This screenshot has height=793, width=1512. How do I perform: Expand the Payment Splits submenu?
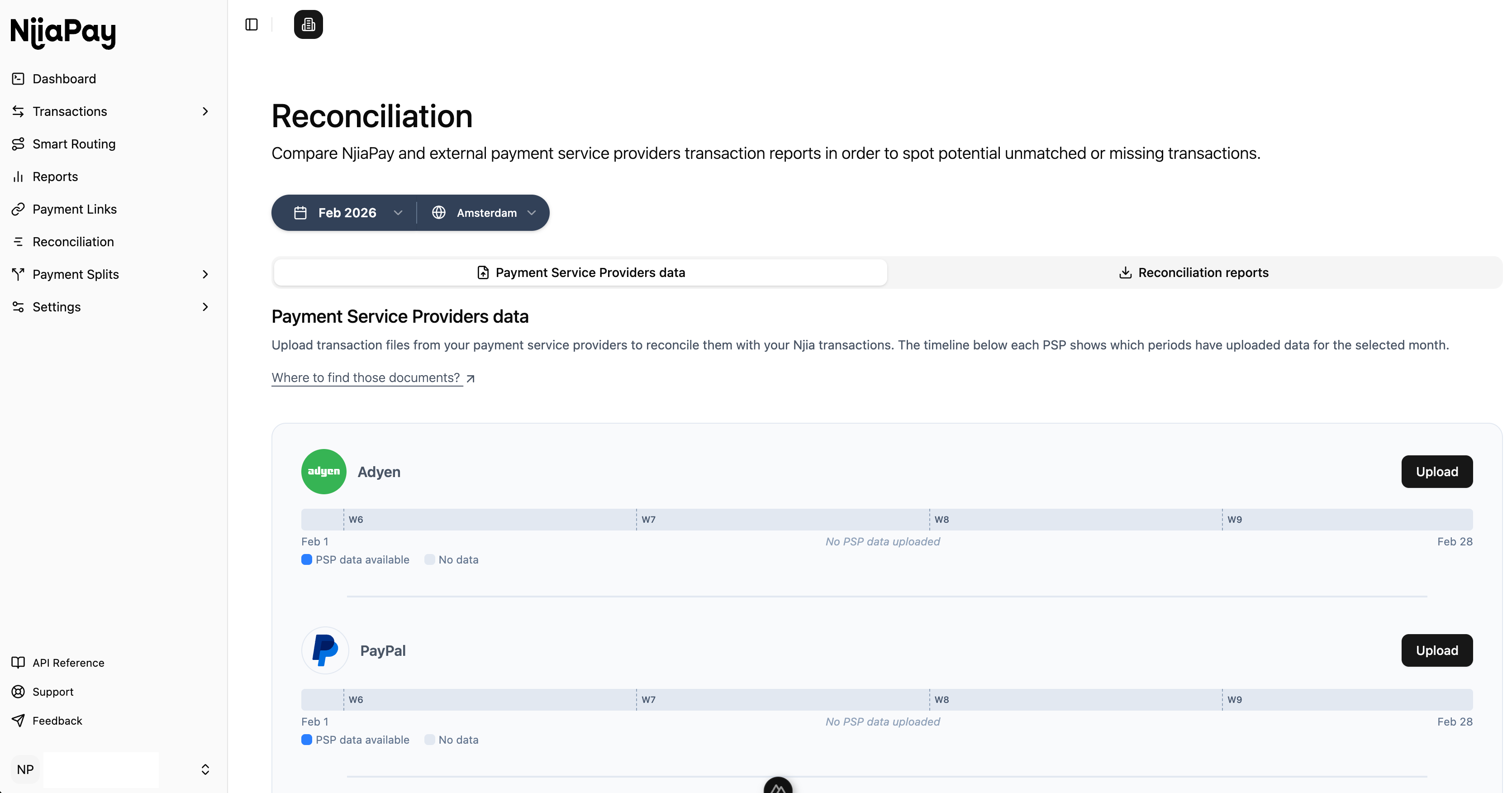click(x=205, y=274)
